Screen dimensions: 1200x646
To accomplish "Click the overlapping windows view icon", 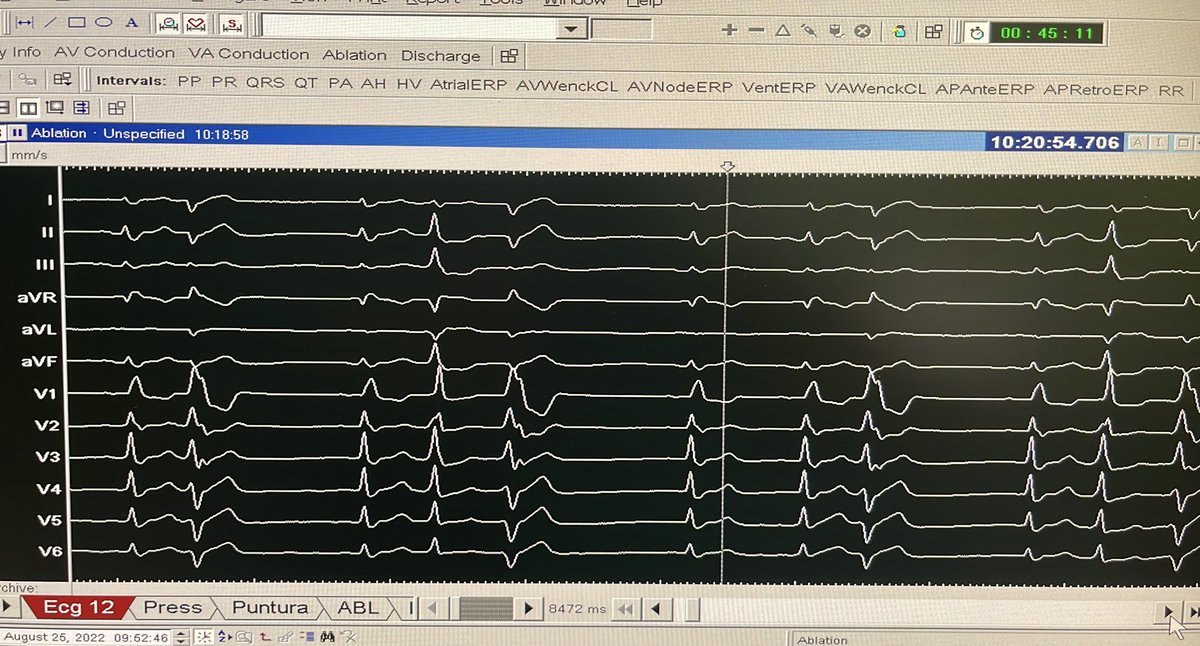I will click(55, 108).
